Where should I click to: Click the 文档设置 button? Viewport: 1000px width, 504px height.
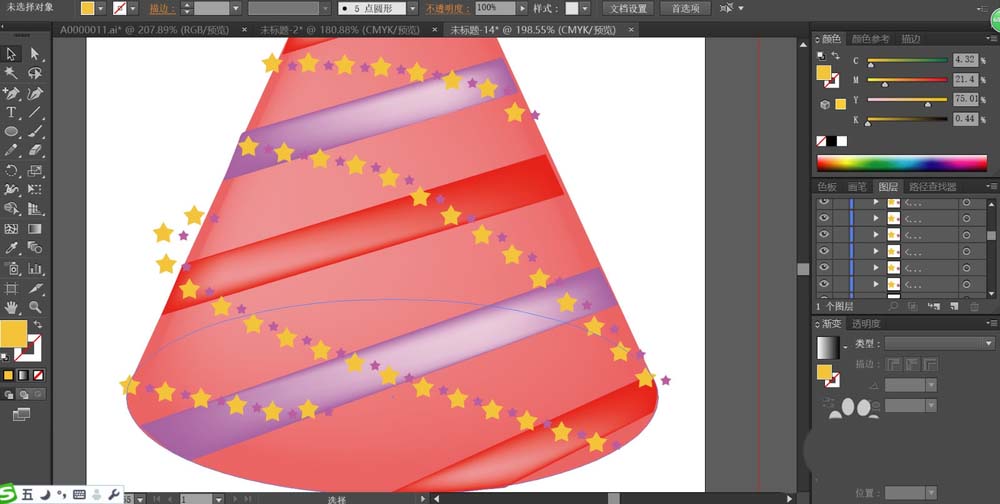[628, 8]
